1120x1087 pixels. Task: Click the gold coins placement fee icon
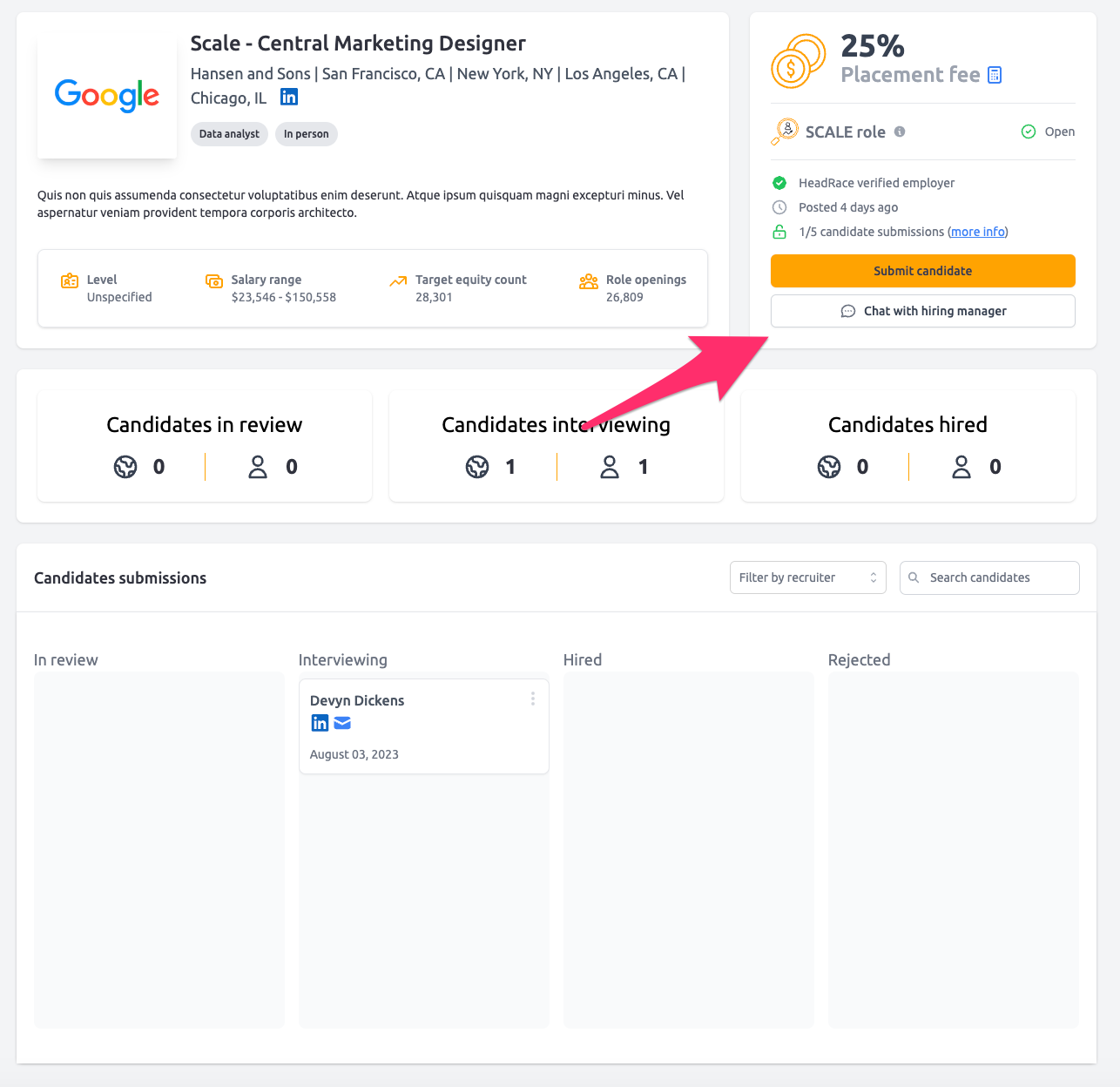(x=798, y=61)
